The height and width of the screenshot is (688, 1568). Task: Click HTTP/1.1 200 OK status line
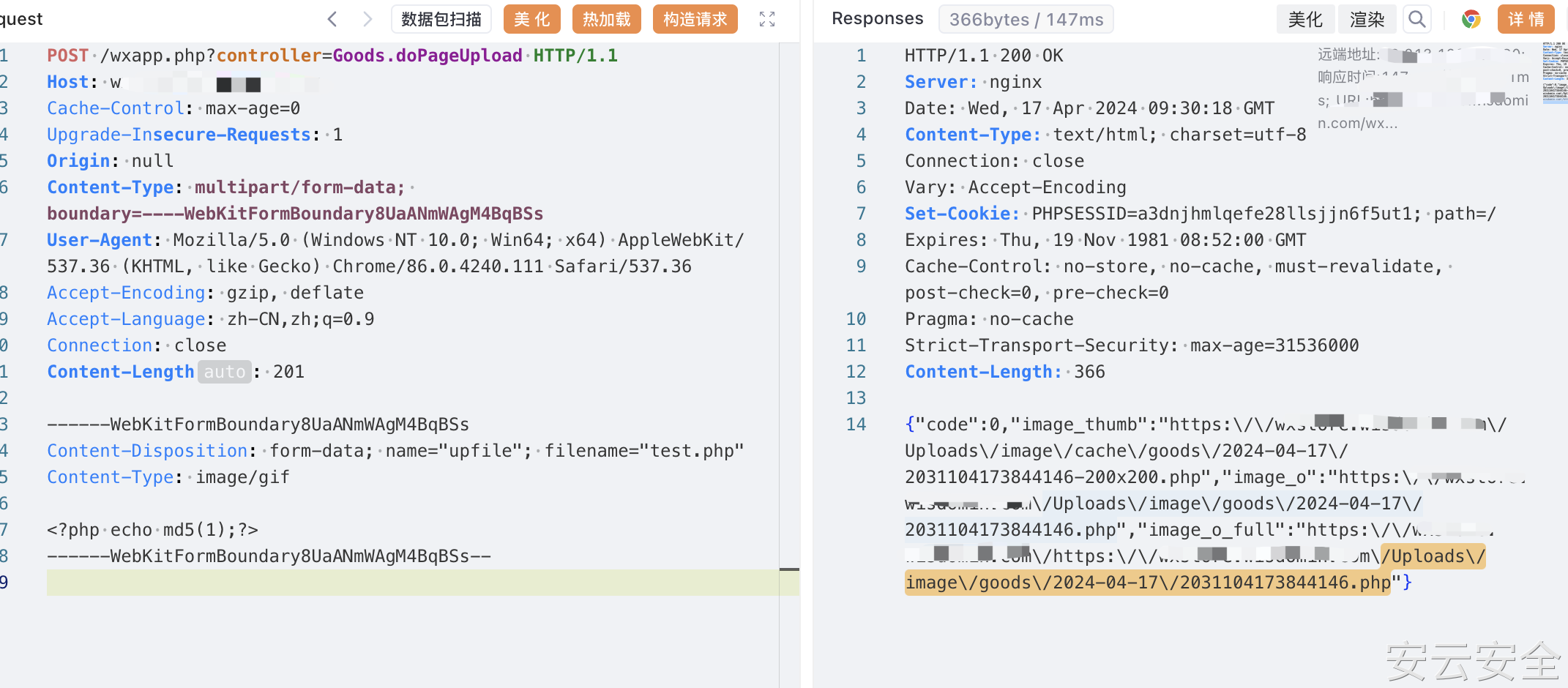tap(984, 56)
